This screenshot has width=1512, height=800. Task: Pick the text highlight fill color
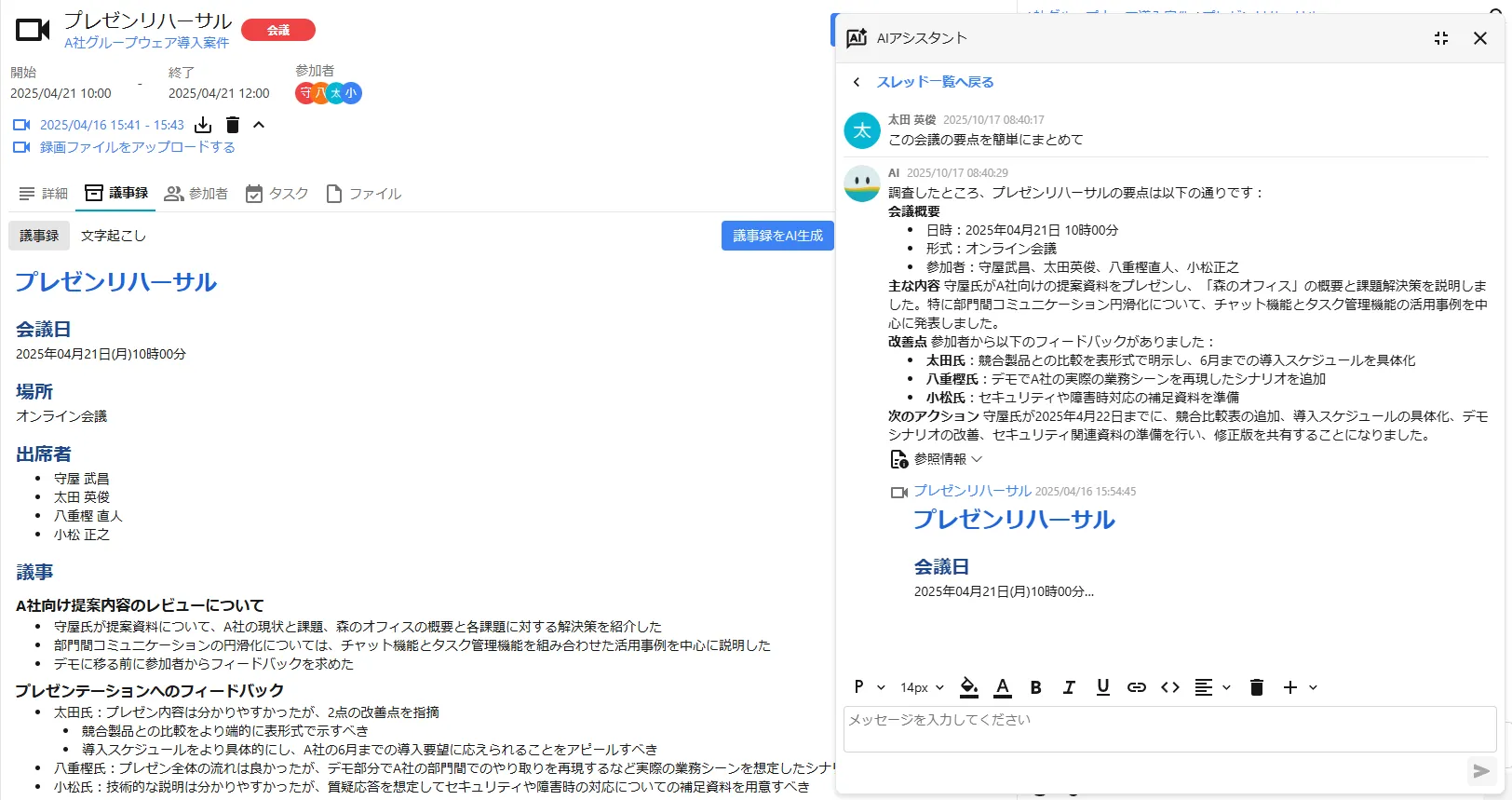point(969,687)
